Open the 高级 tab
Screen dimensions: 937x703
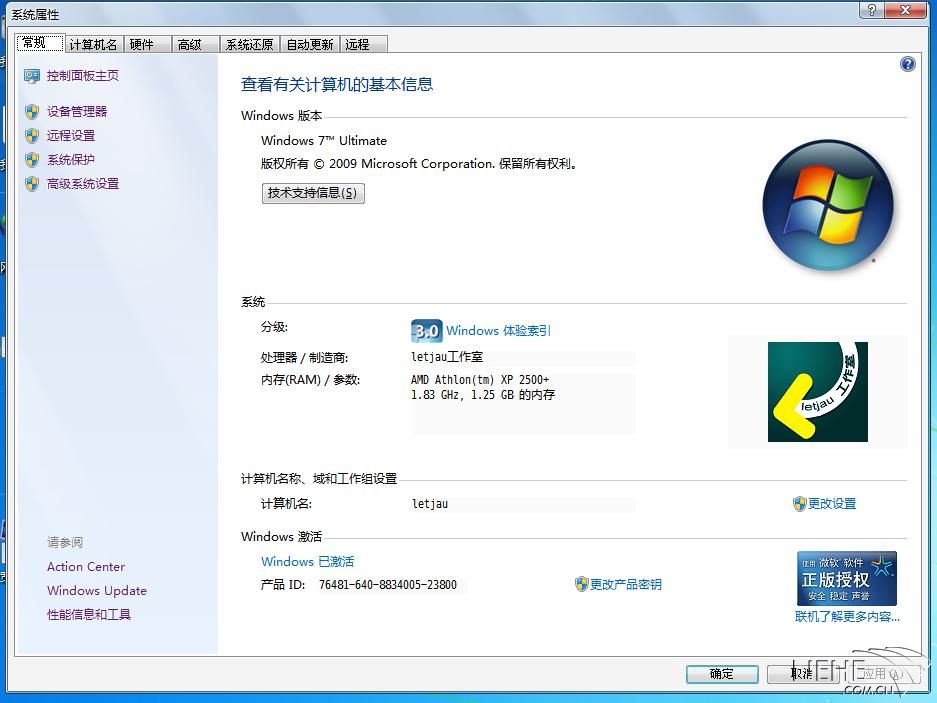195,44
